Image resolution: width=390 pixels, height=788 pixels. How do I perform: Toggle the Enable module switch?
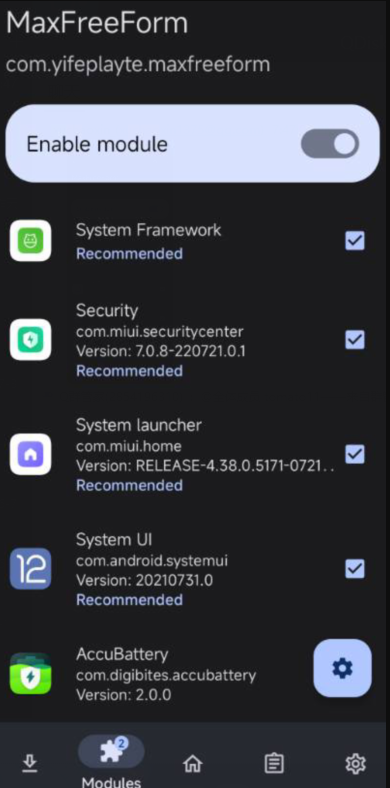point(330,144)
